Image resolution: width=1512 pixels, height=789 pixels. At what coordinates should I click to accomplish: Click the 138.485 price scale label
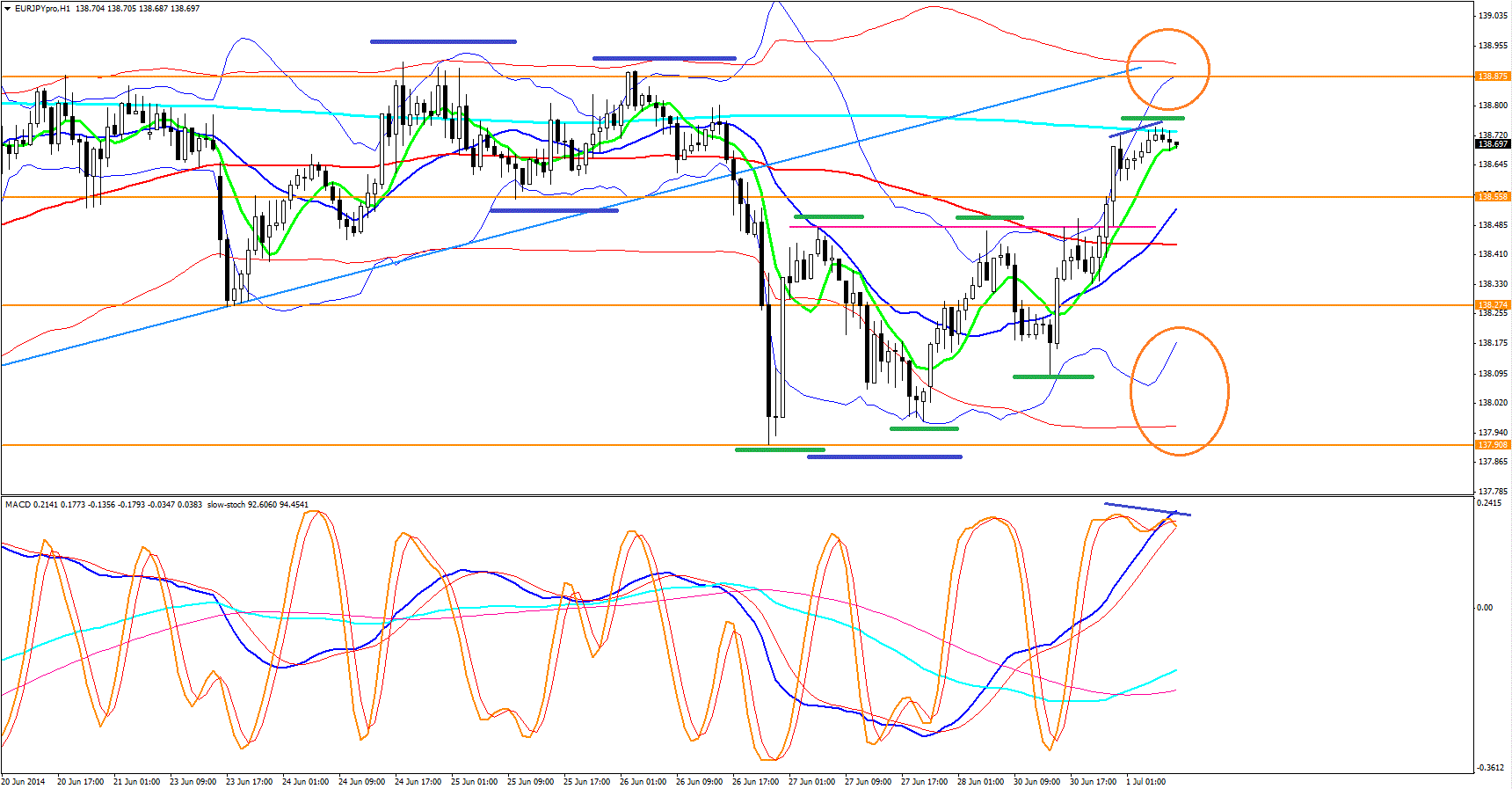tap(1493, 225)
